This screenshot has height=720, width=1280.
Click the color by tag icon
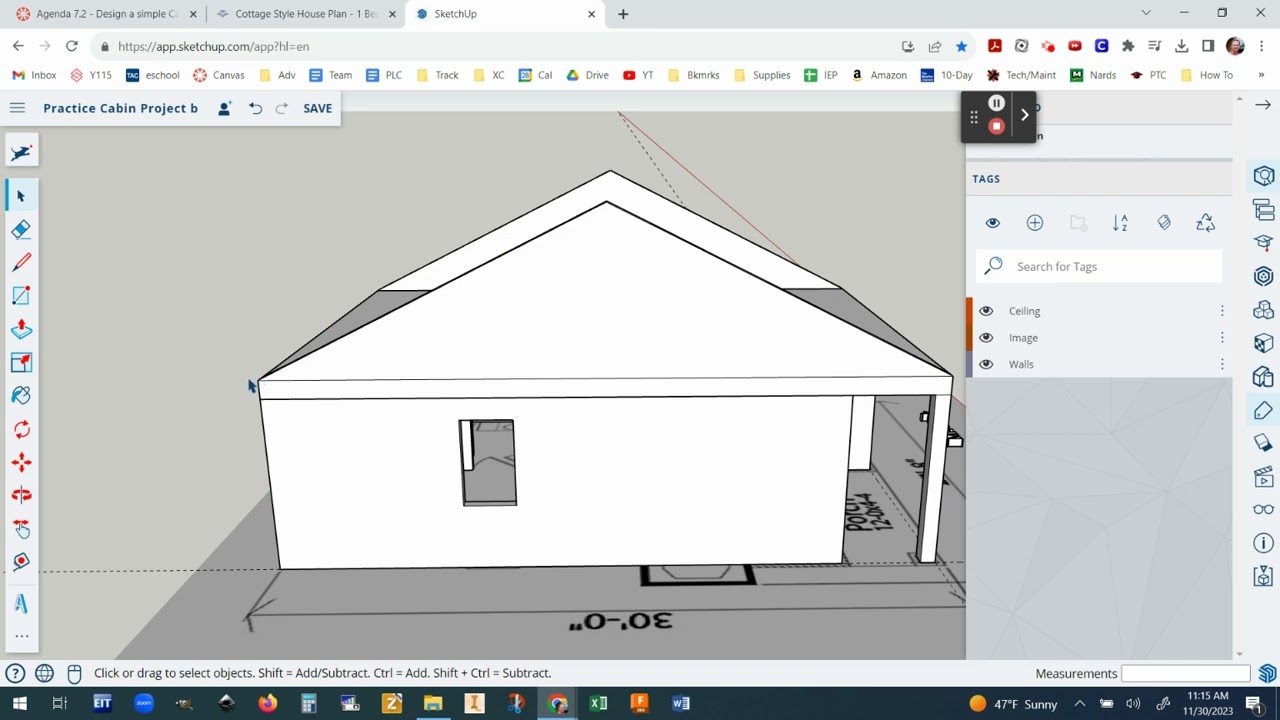coord(1163,223)
